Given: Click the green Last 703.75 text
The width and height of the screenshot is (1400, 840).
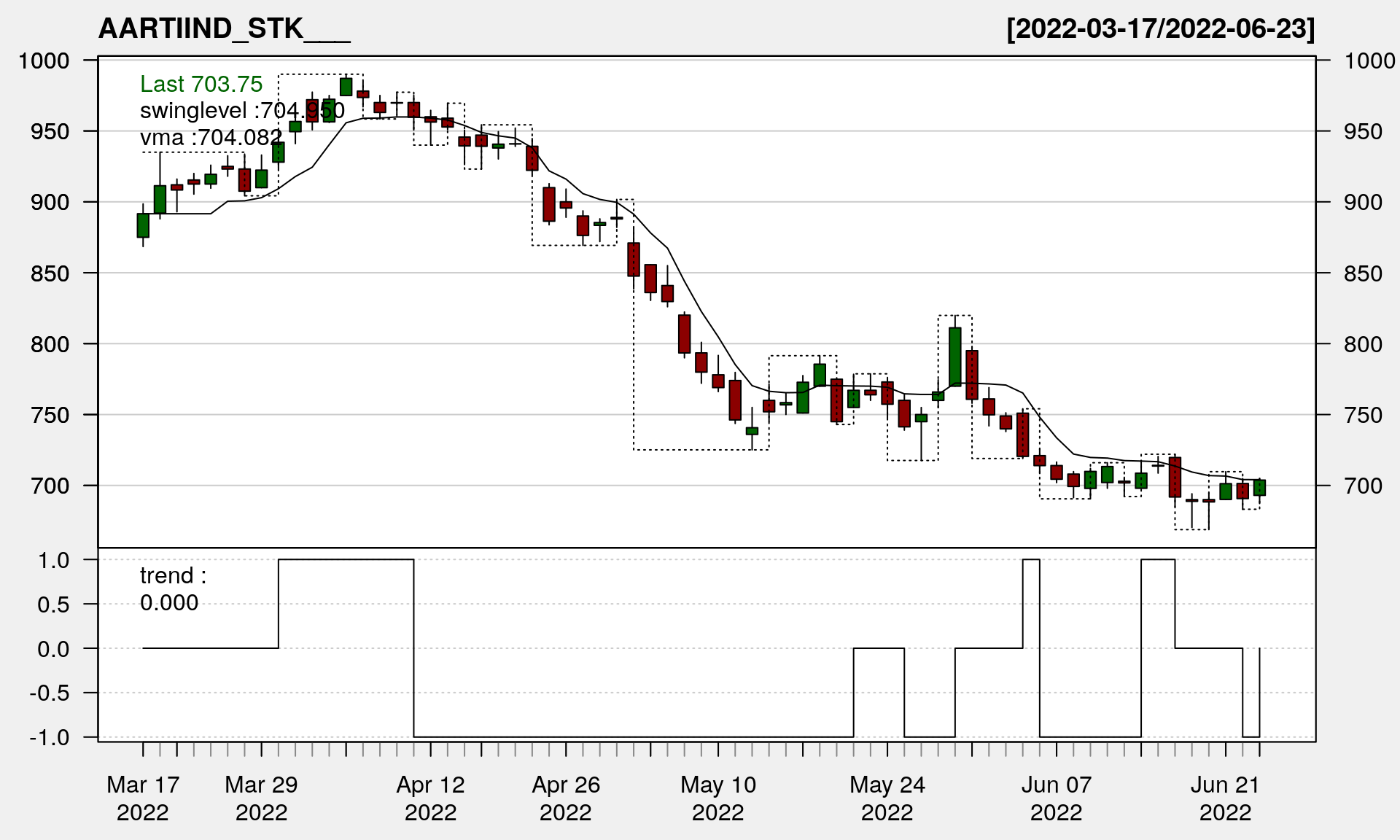Looking at the screenshot, I should click(201, 85).
